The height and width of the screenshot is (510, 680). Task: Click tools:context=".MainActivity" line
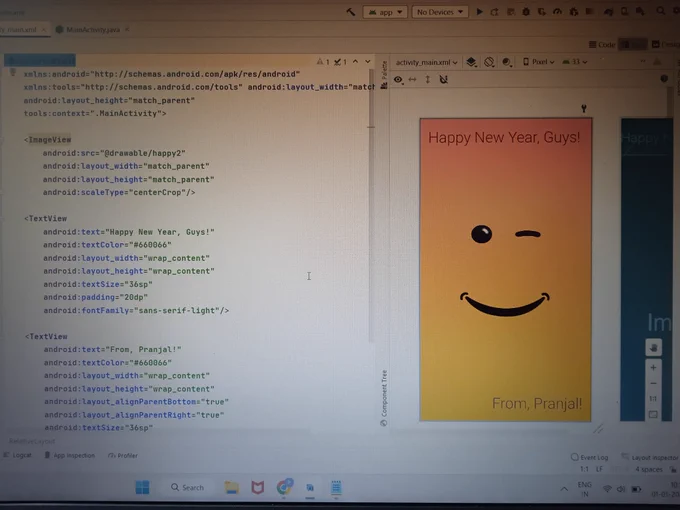click(x=95, y=113)
